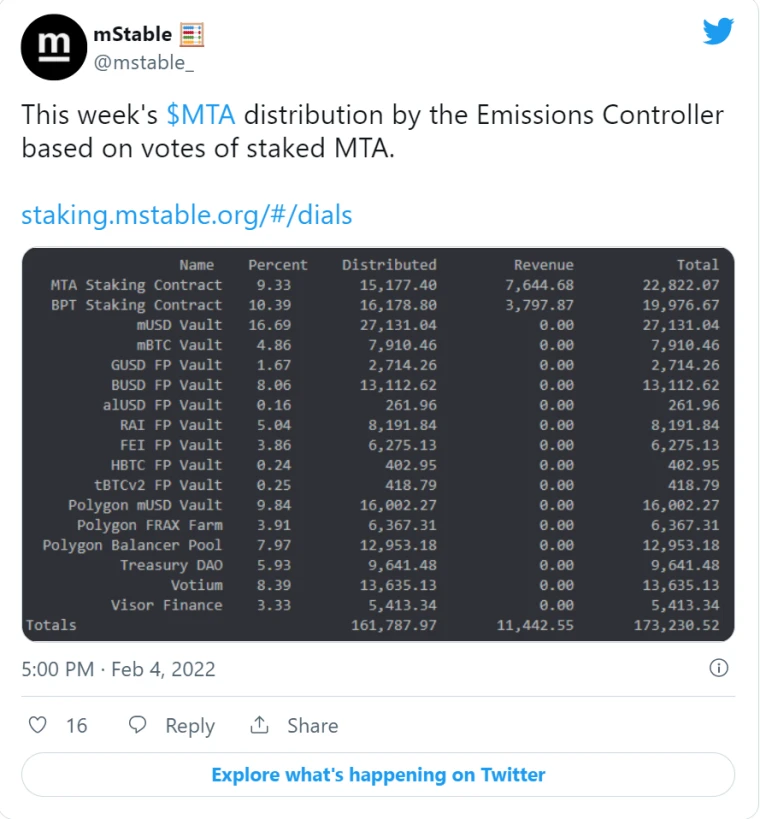Click the abacus emoji beside mStable name
760x819 pixels.
[x=192, y=36]
